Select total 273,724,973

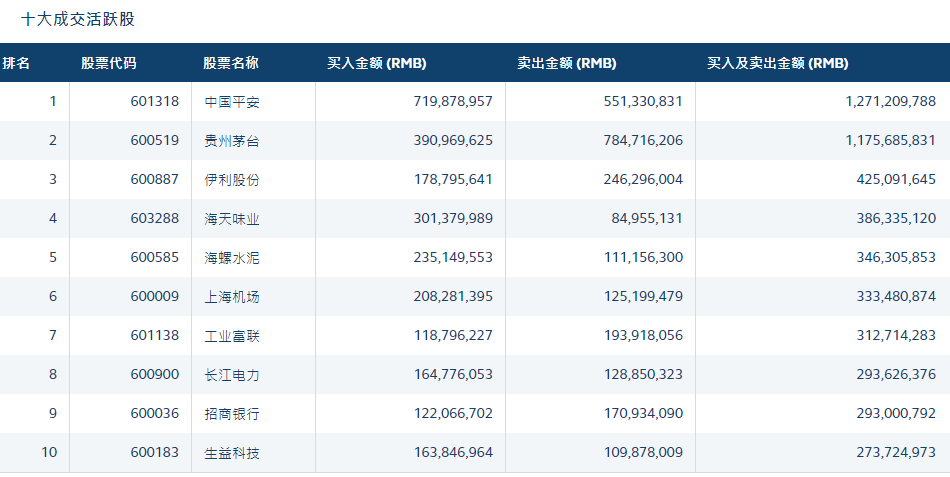click(x=896, y=452)
